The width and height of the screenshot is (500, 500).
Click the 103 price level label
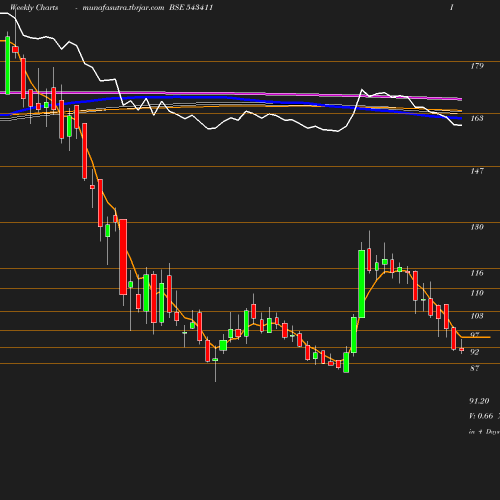click(477, 316)
